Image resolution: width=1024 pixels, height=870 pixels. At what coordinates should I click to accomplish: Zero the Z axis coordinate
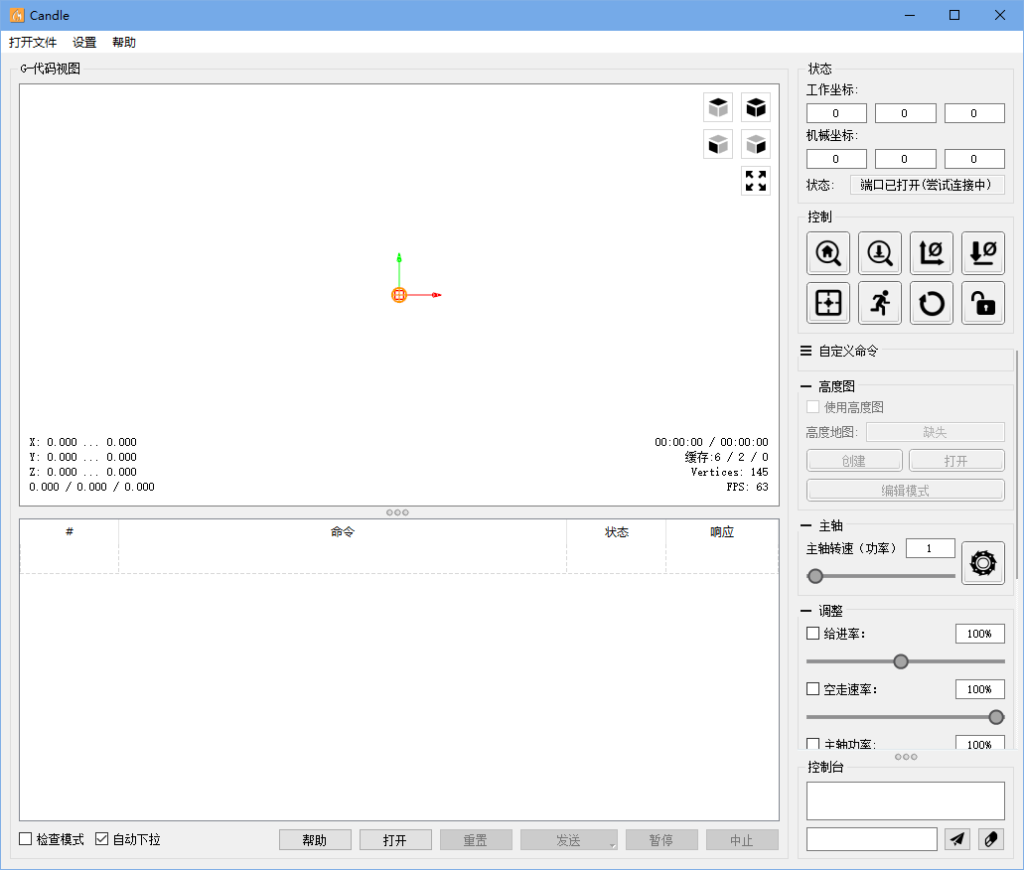[983, 253]
